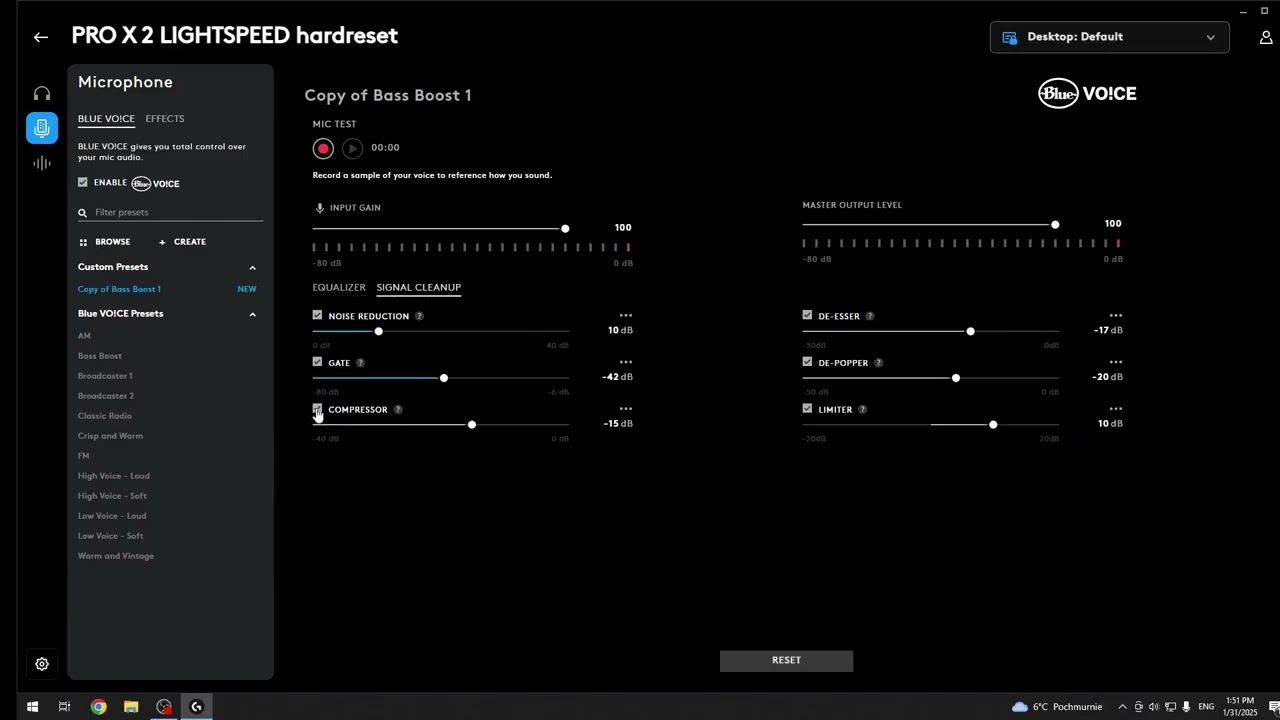This screenshot has height=720, width=1280.
Task: Go back with the arrow icon
Action: point(40,37)
